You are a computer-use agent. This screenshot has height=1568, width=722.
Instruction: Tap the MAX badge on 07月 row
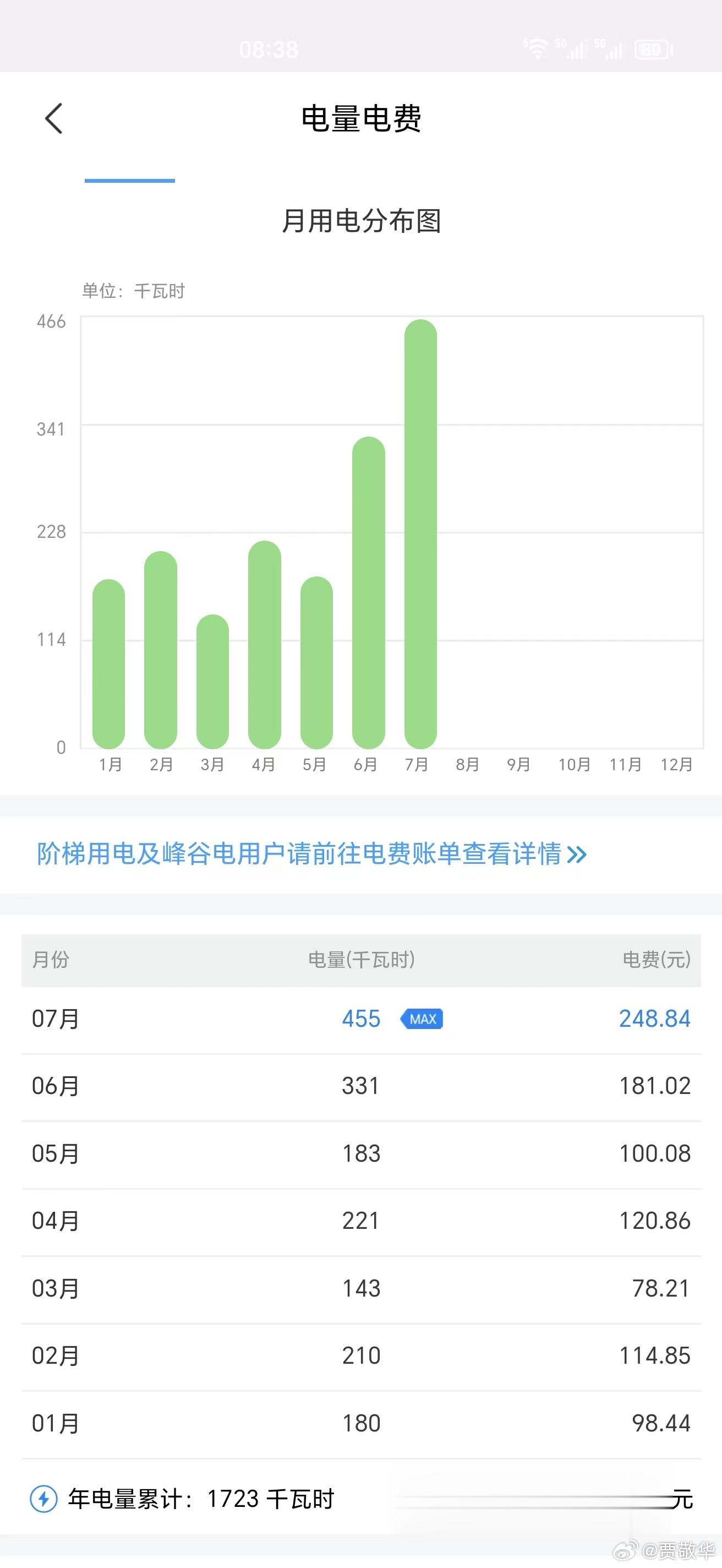click(x=422, y=1019)
